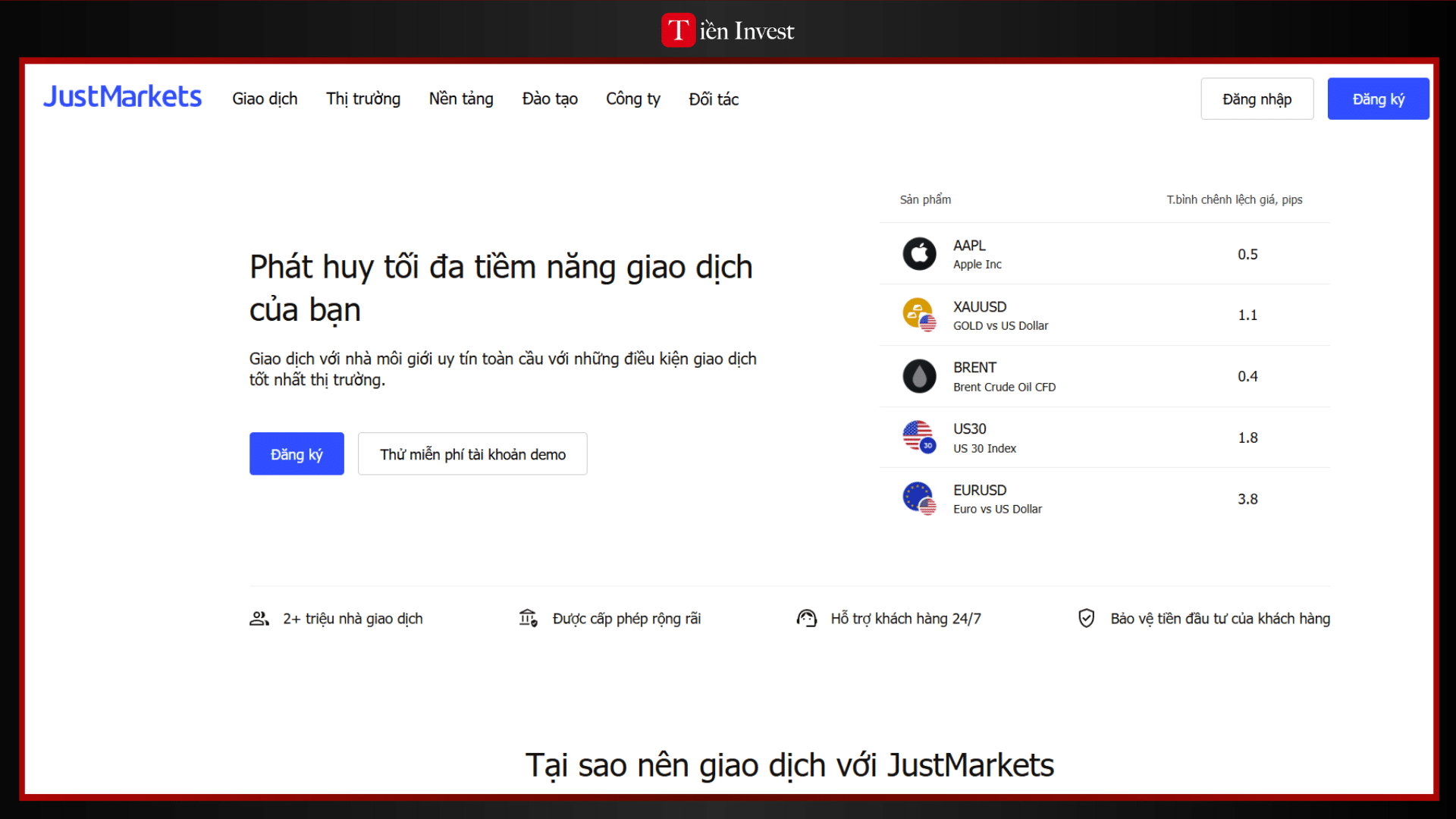Go to JustMarkets homepage logo
The width and height of the screenshot is (1456, 819).
122,97
